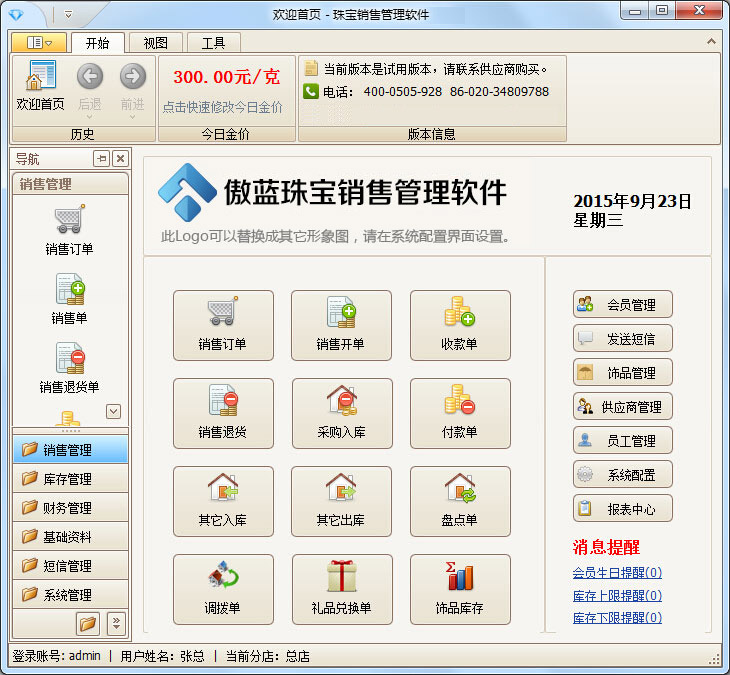Select 库存管理 navigation group

click(70, 479)
